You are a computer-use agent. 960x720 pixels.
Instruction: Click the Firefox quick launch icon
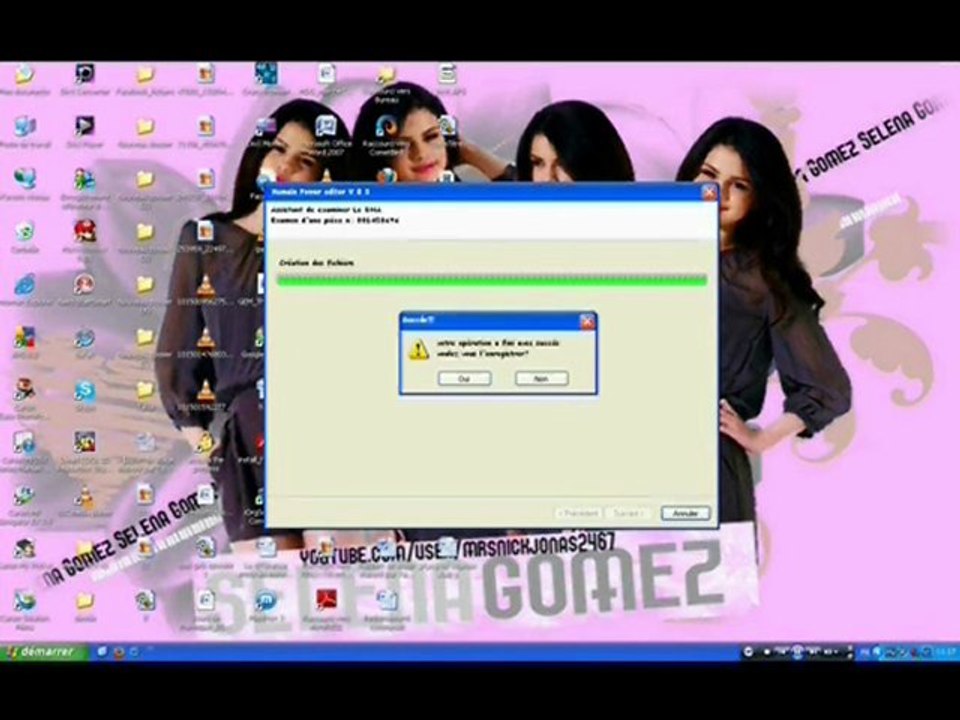point(119,652)
